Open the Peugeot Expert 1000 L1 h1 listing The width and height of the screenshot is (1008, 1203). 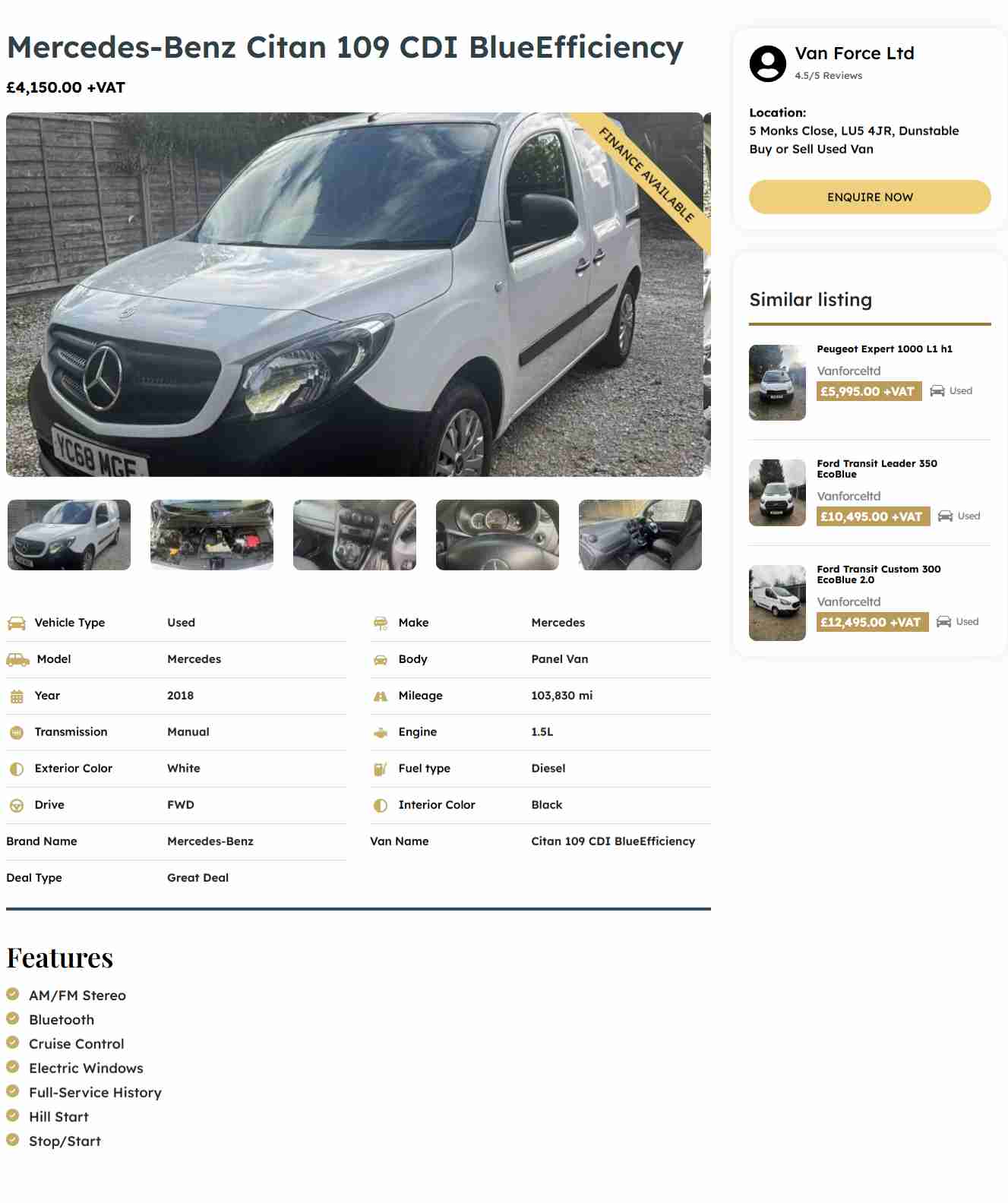tap(884, 349)
